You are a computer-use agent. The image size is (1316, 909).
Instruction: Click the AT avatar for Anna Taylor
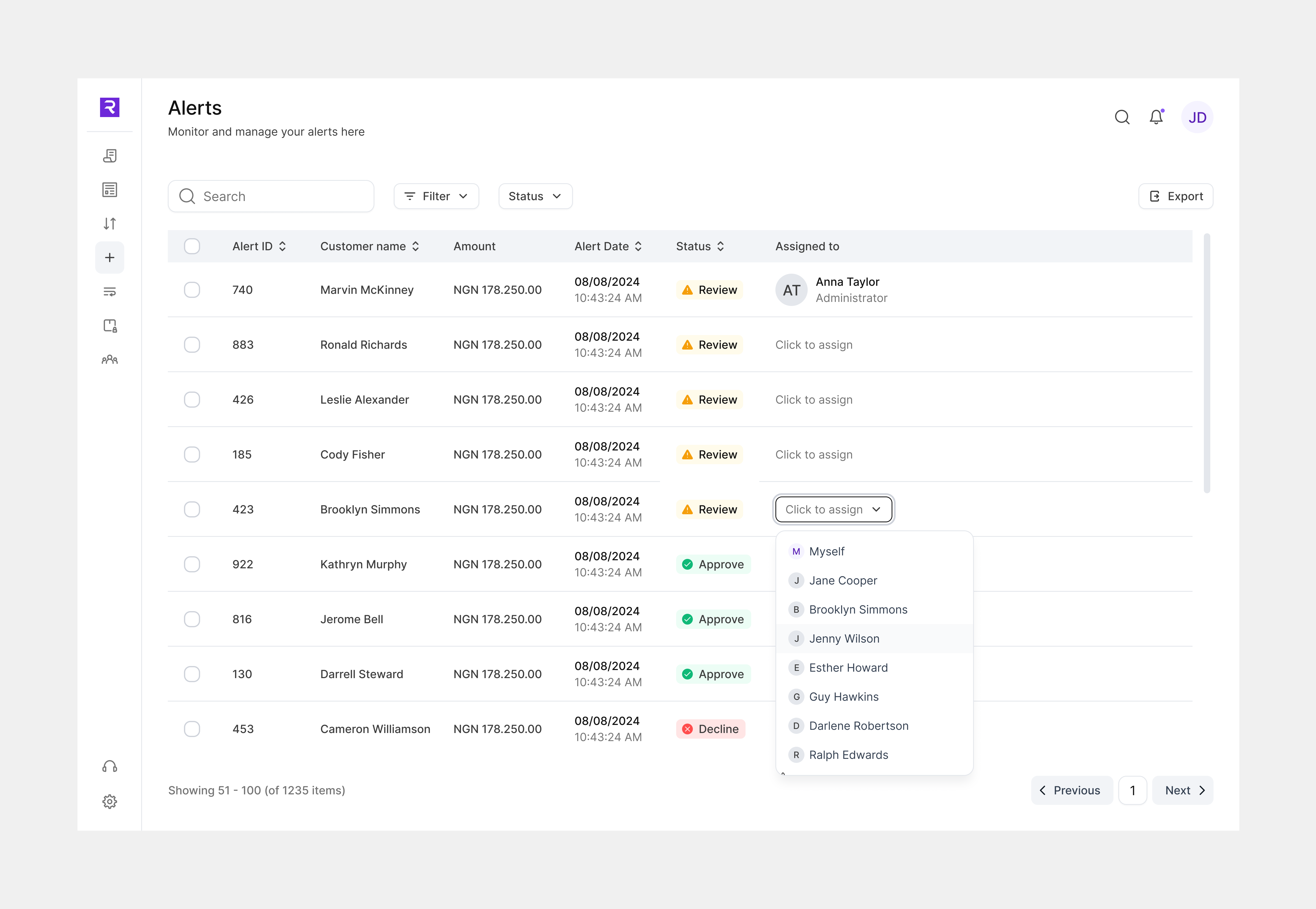tap(791, 290)
